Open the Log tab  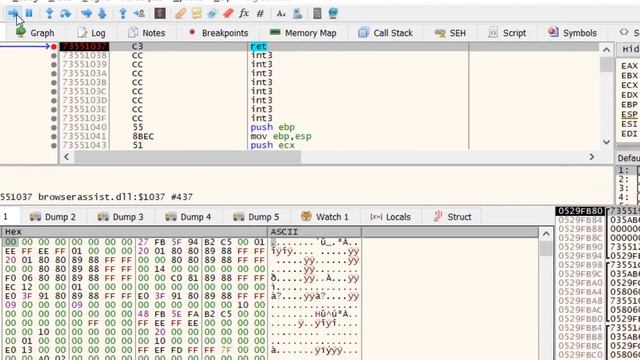(91, 33)
